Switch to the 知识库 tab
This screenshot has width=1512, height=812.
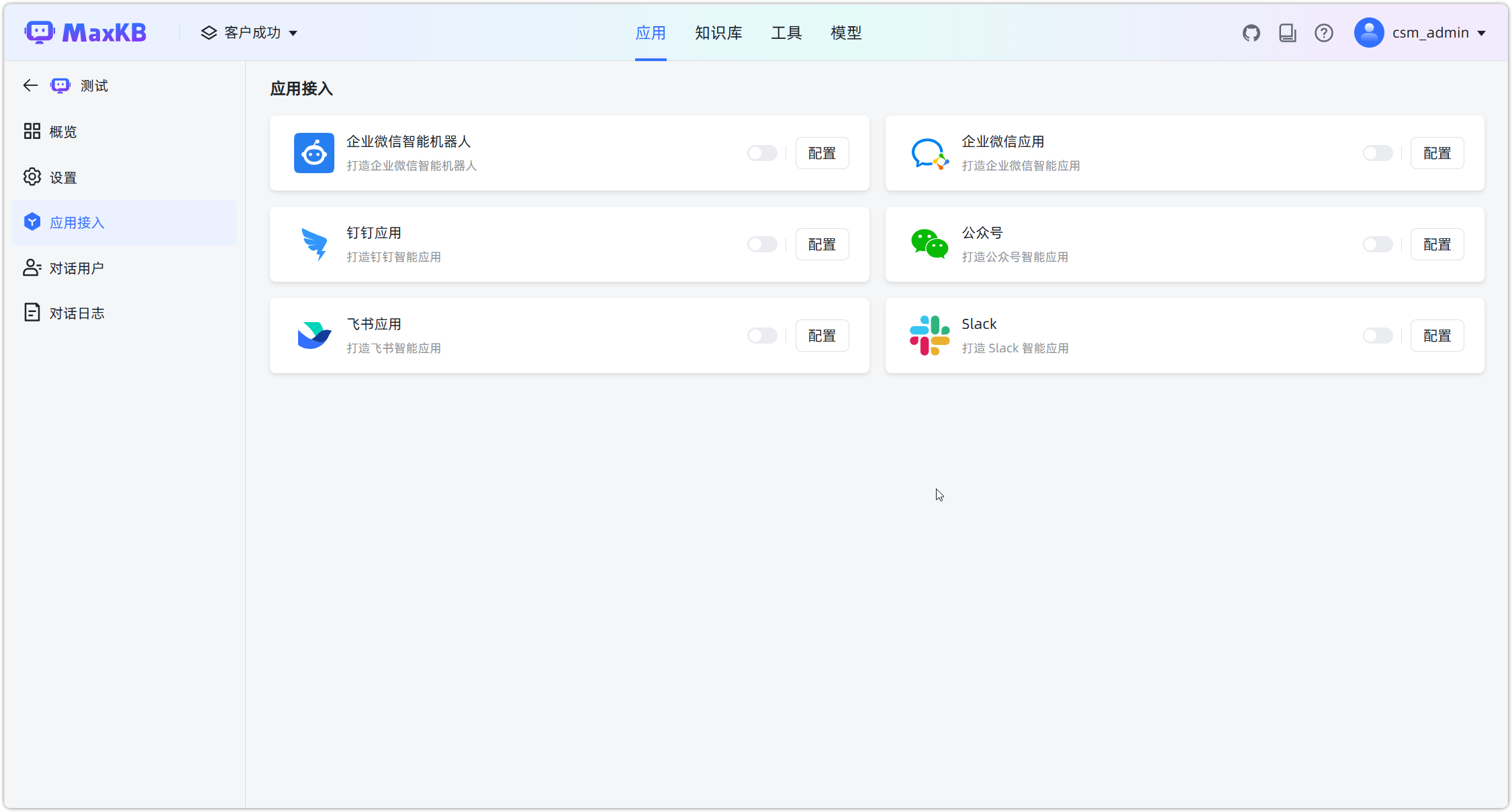click(718, 33)
